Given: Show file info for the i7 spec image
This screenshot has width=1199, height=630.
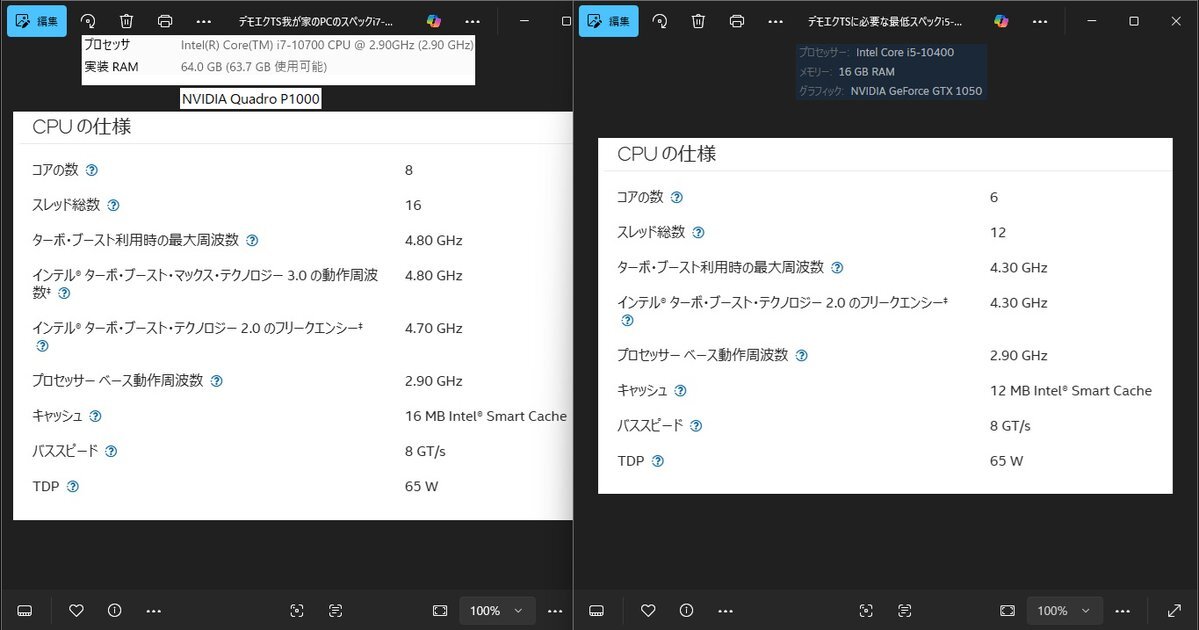Looking at the screenshot, I should coord(115,610).
